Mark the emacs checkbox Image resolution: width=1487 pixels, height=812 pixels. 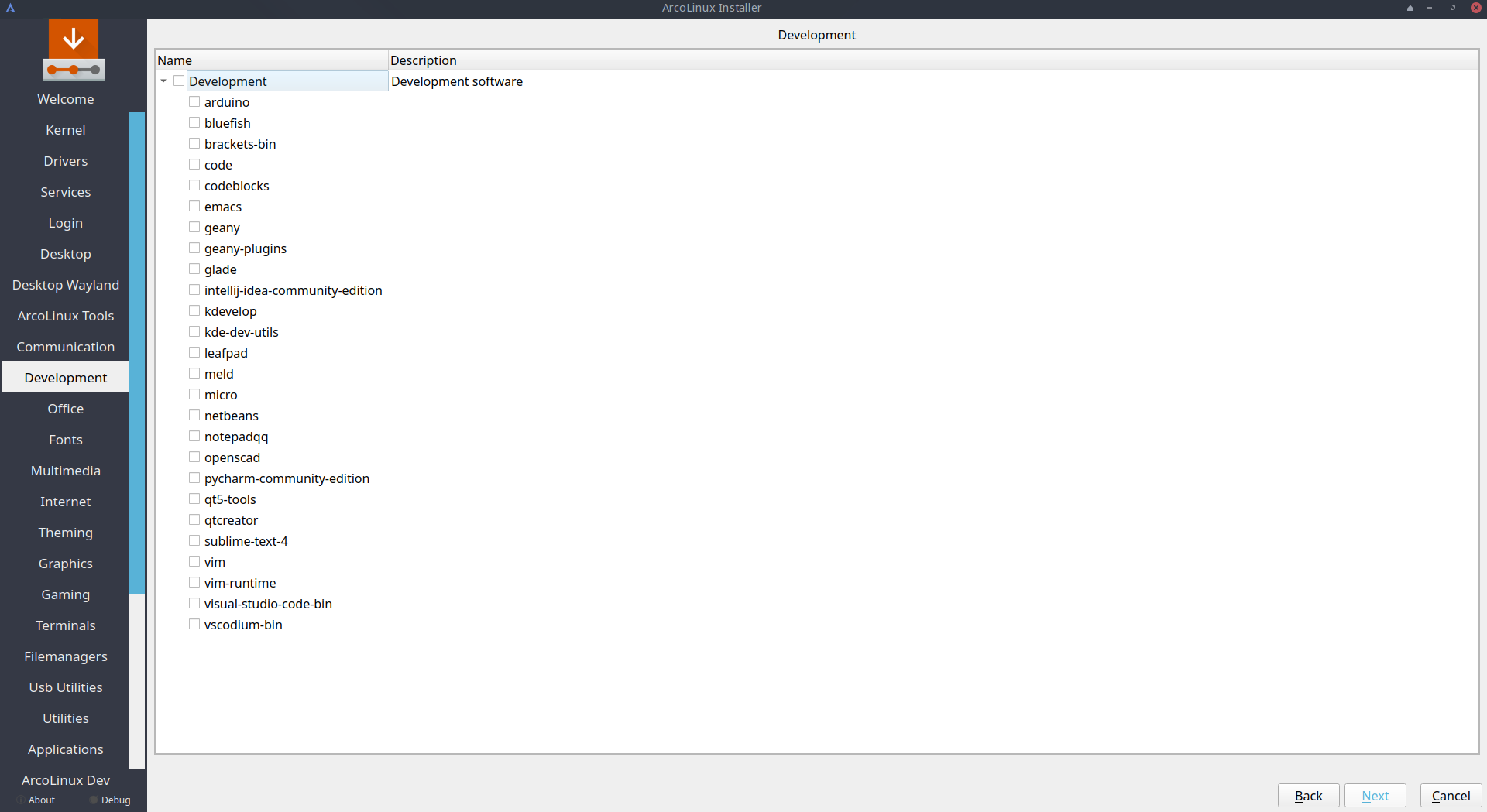pyautogui.click(x=194, y=207)
